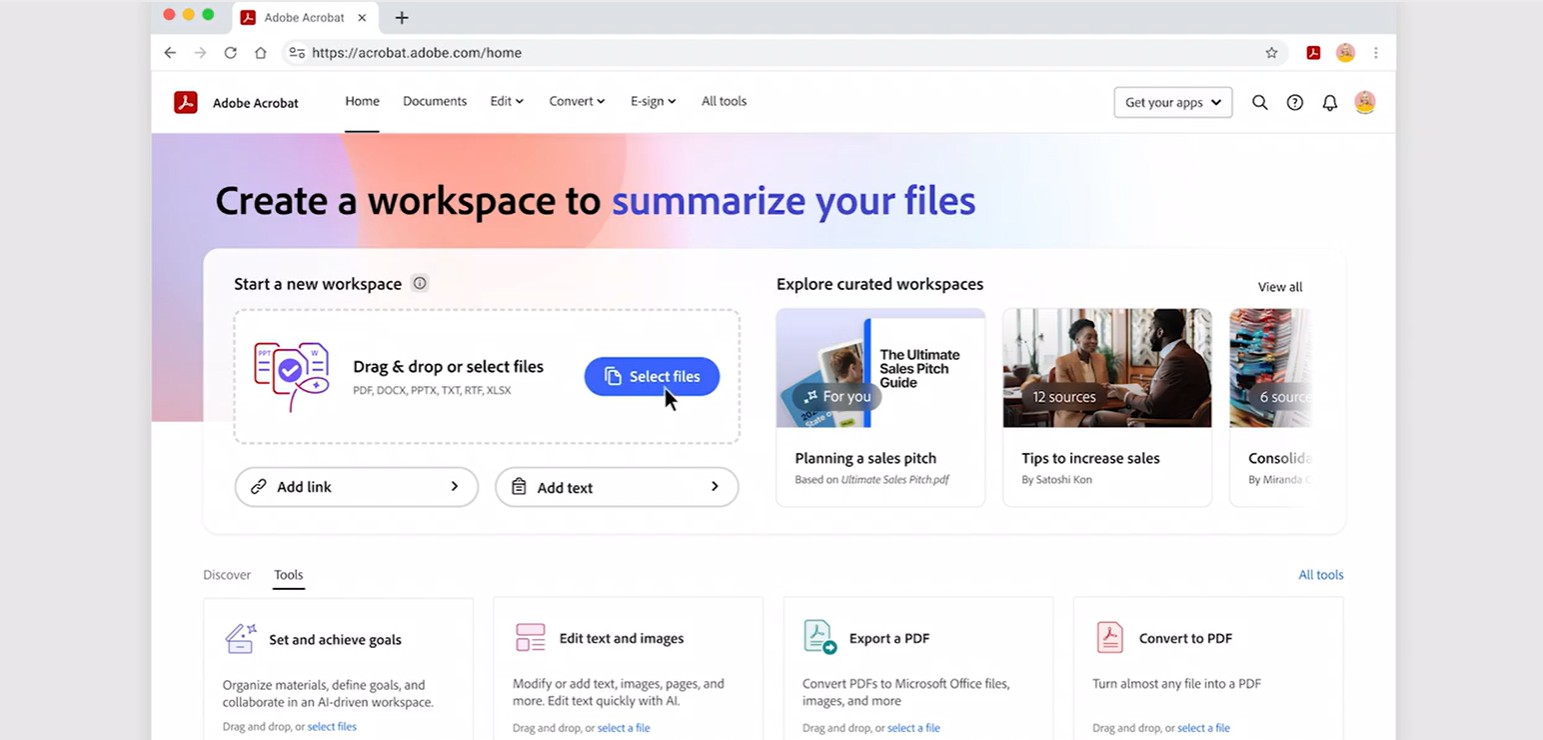Click the browser home icon

click(260, 53)
